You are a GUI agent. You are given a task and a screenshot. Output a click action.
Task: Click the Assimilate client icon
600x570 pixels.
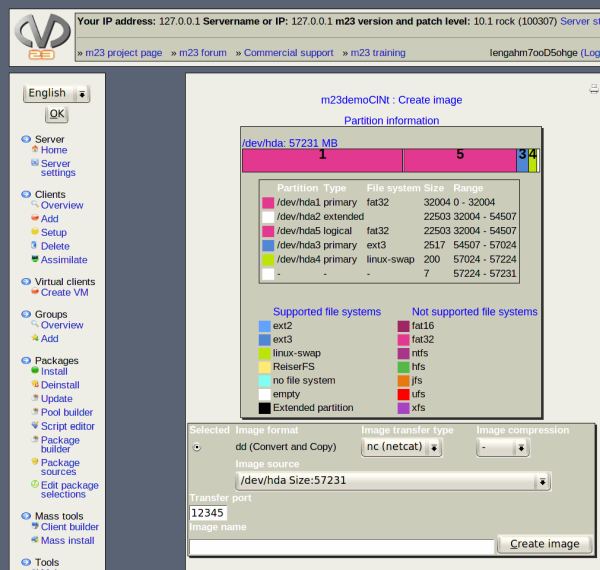[35, 260]
